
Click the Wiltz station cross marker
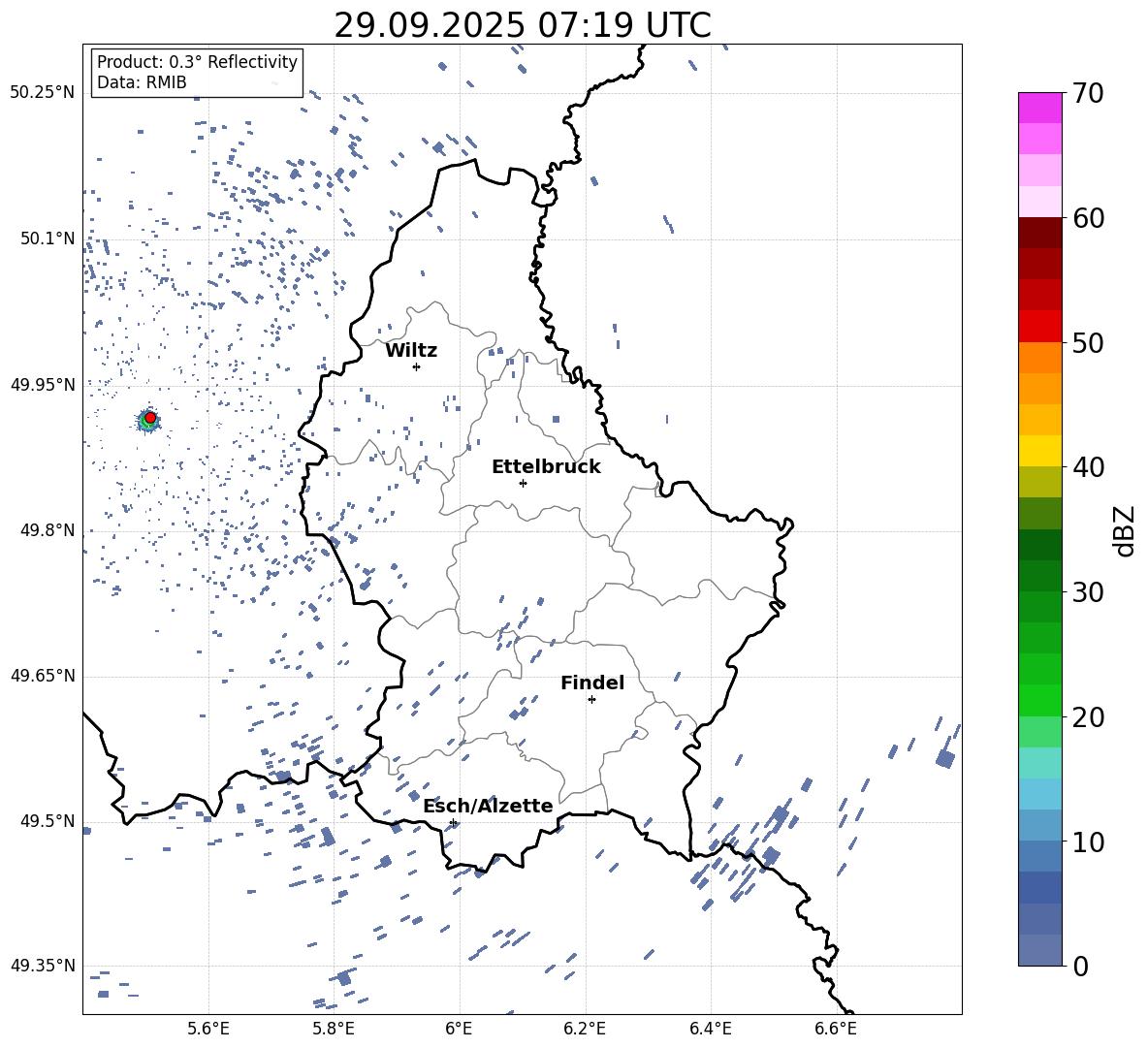417,366
